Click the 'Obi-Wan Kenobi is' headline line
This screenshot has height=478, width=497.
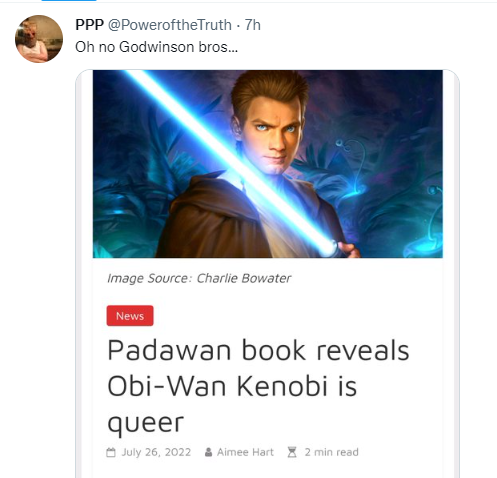tap(232, 386)
